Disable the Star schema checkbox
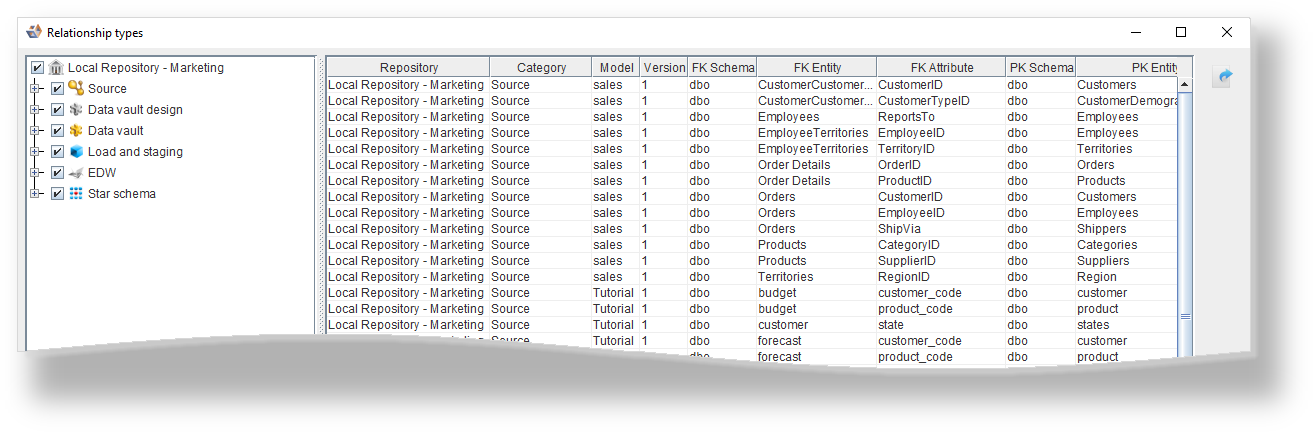 coord(57,194)
